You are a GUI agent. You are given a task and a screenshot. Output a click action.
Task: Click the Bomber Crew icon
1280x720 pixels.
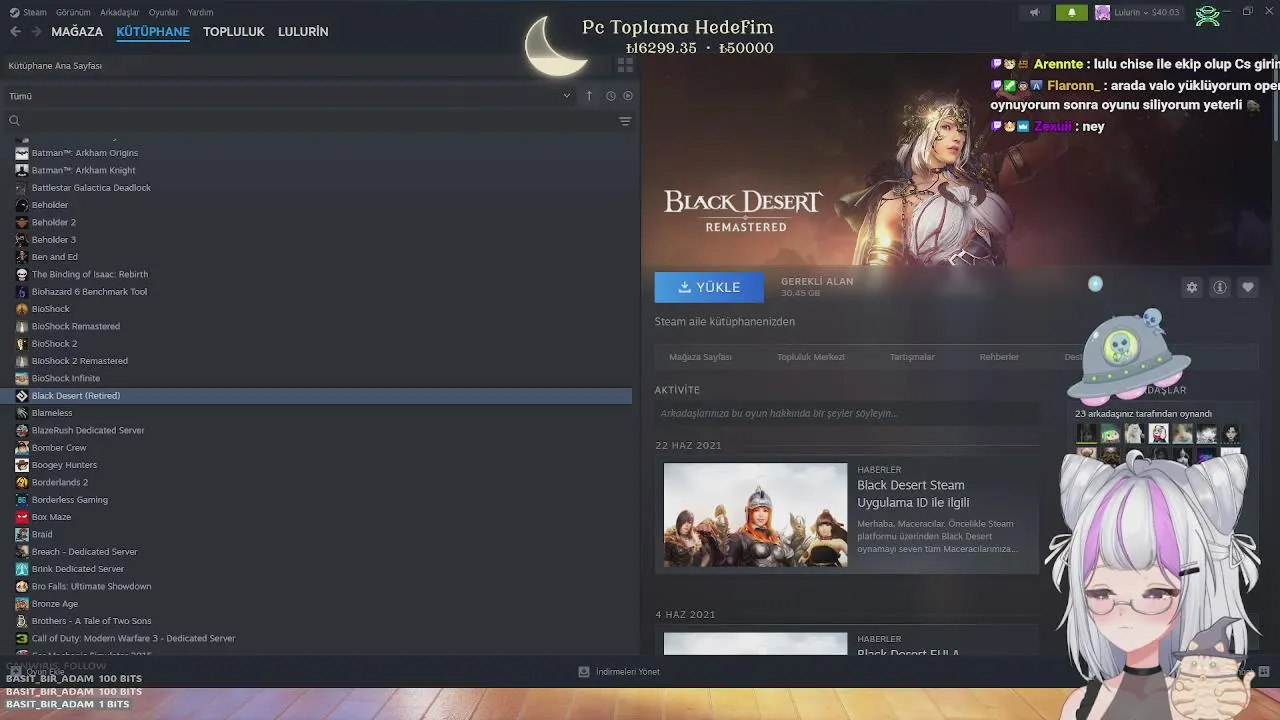tap(22, 448)
